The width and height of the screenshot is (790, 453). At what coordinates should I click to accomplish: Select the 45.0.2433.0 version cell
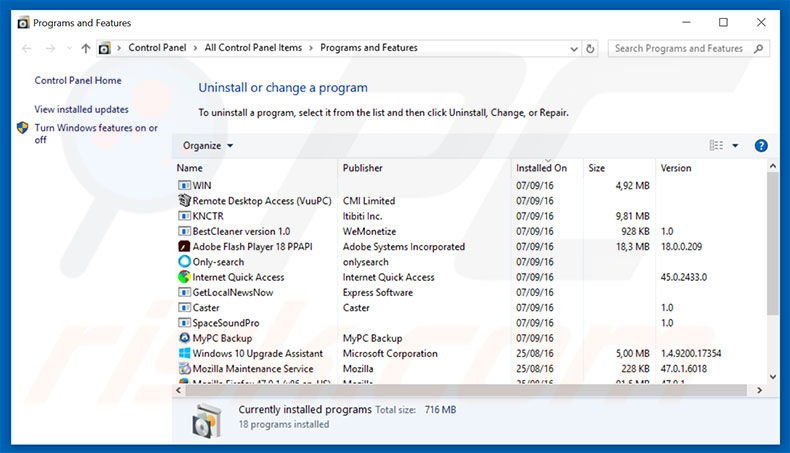tap(684, 277)
